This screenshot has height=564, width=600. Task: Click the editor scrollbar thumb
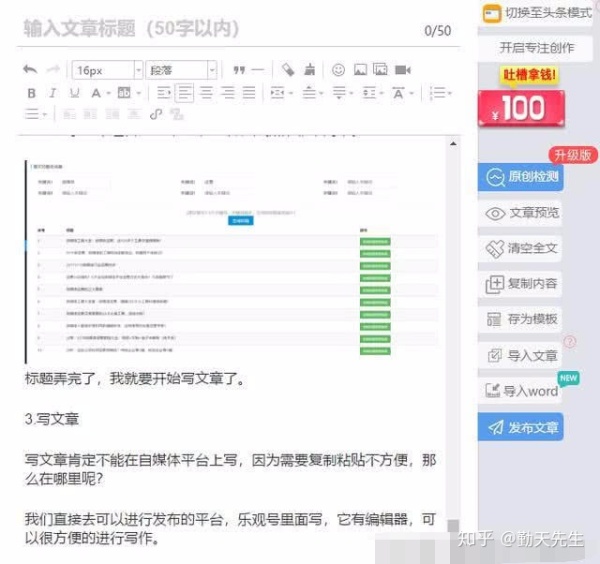(x=453, y=526)
